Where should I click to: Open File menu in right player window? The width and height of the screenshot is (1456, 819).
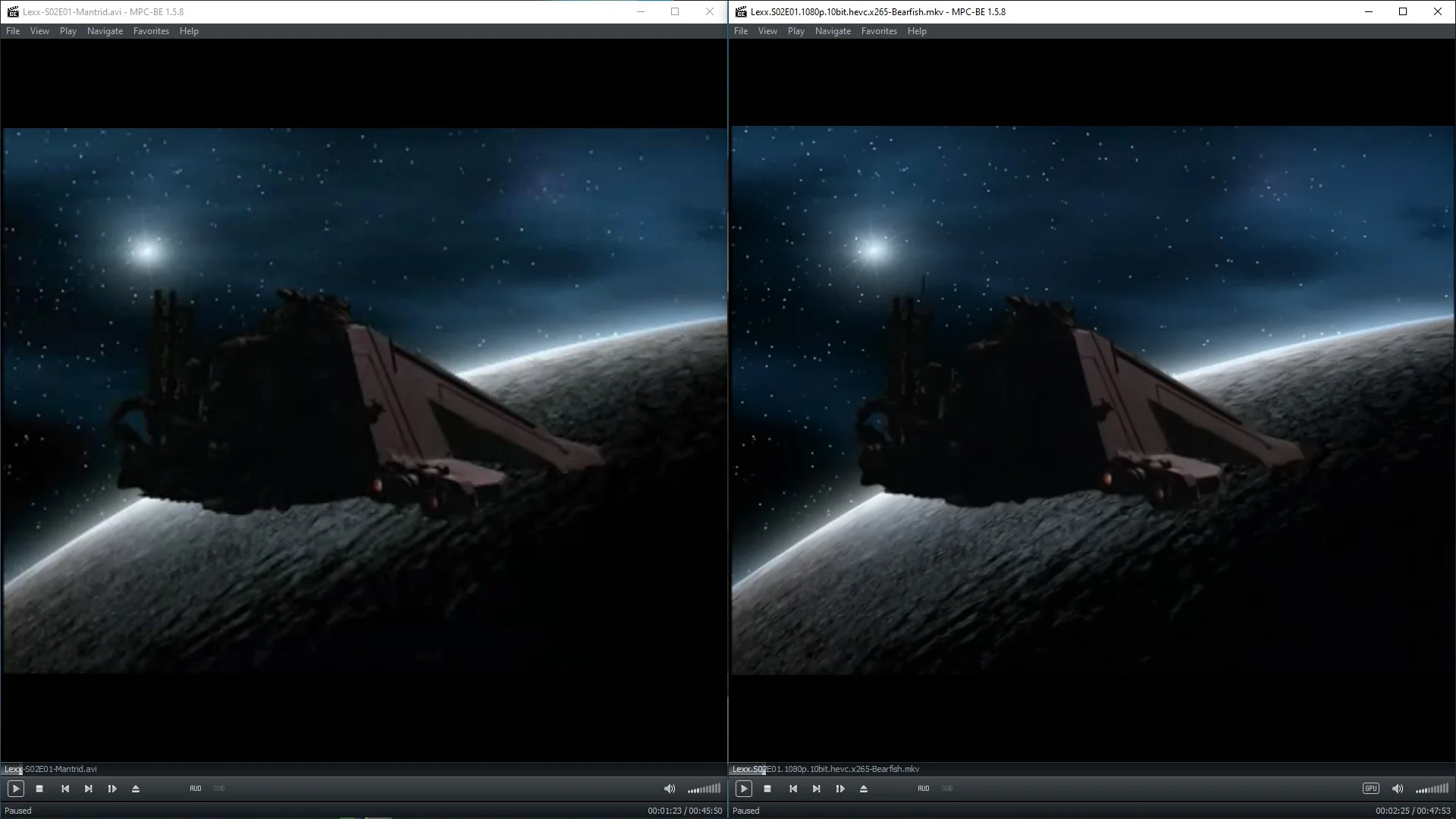pos(741,31)
